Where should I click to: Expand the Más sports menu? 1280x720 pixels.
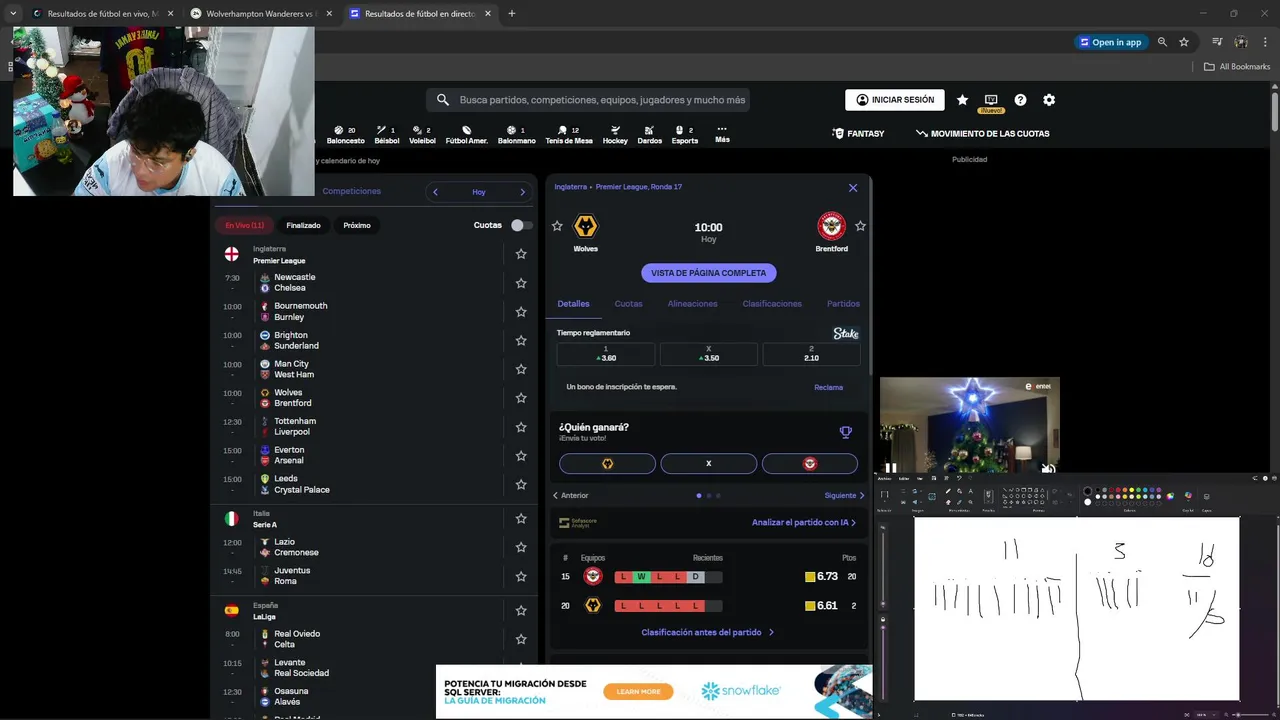pos(722,134)
